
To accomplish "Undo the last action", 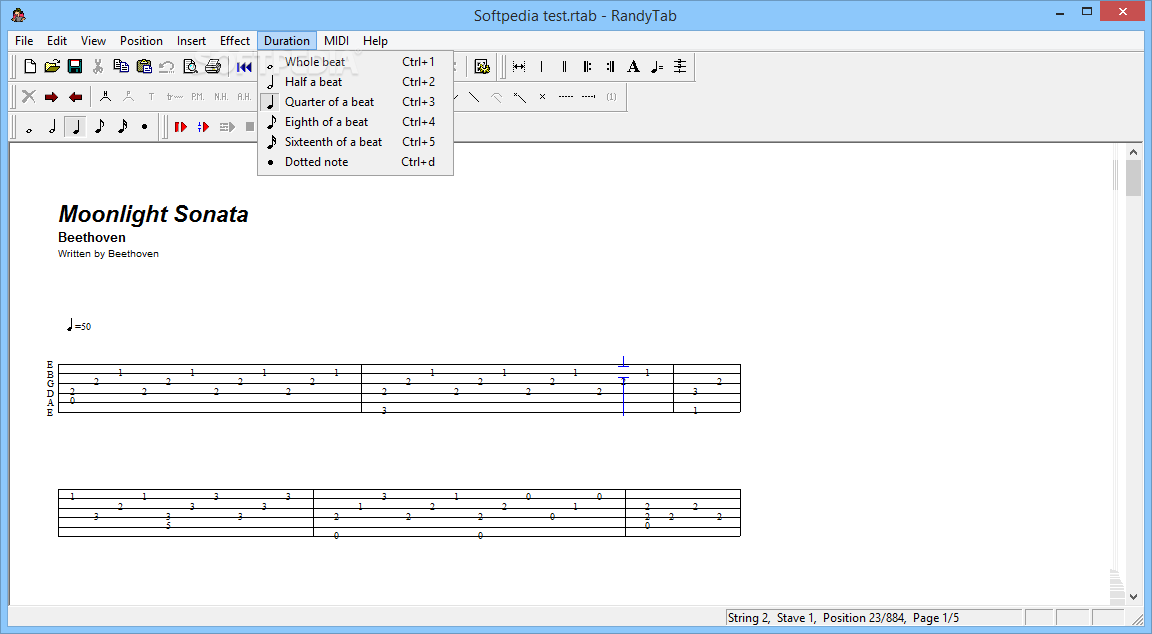I will (167, 67).
